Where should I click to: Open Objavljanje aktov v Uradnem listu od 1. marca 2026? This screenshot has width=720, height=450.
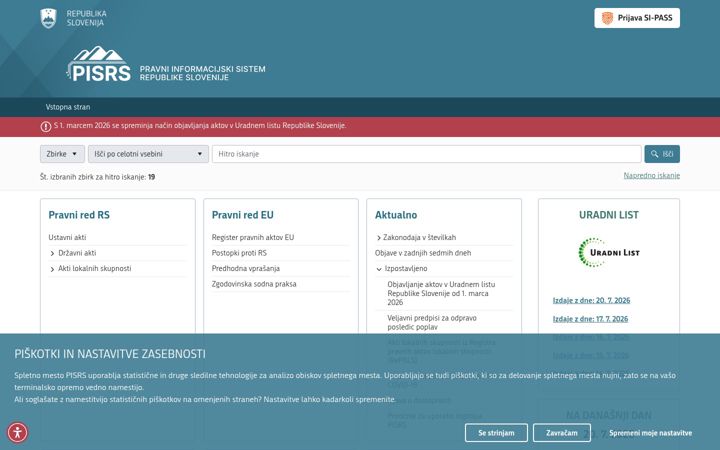point(441,293)
